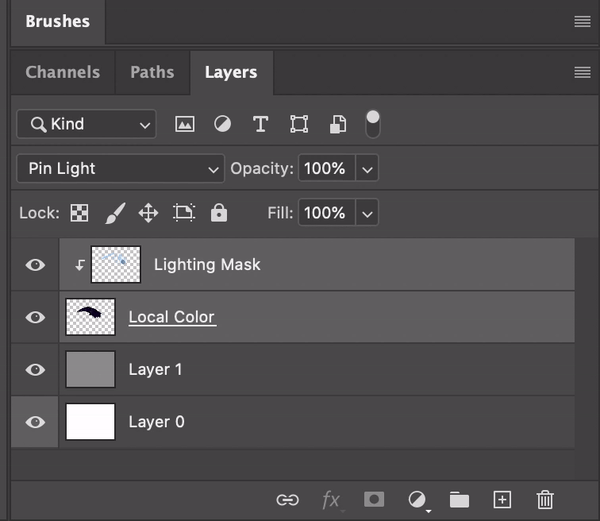The width and height of the screenshot is (600, 521).
Task: Lock all padlock icon
Action: pyautogui.click(x=219, y=213)
